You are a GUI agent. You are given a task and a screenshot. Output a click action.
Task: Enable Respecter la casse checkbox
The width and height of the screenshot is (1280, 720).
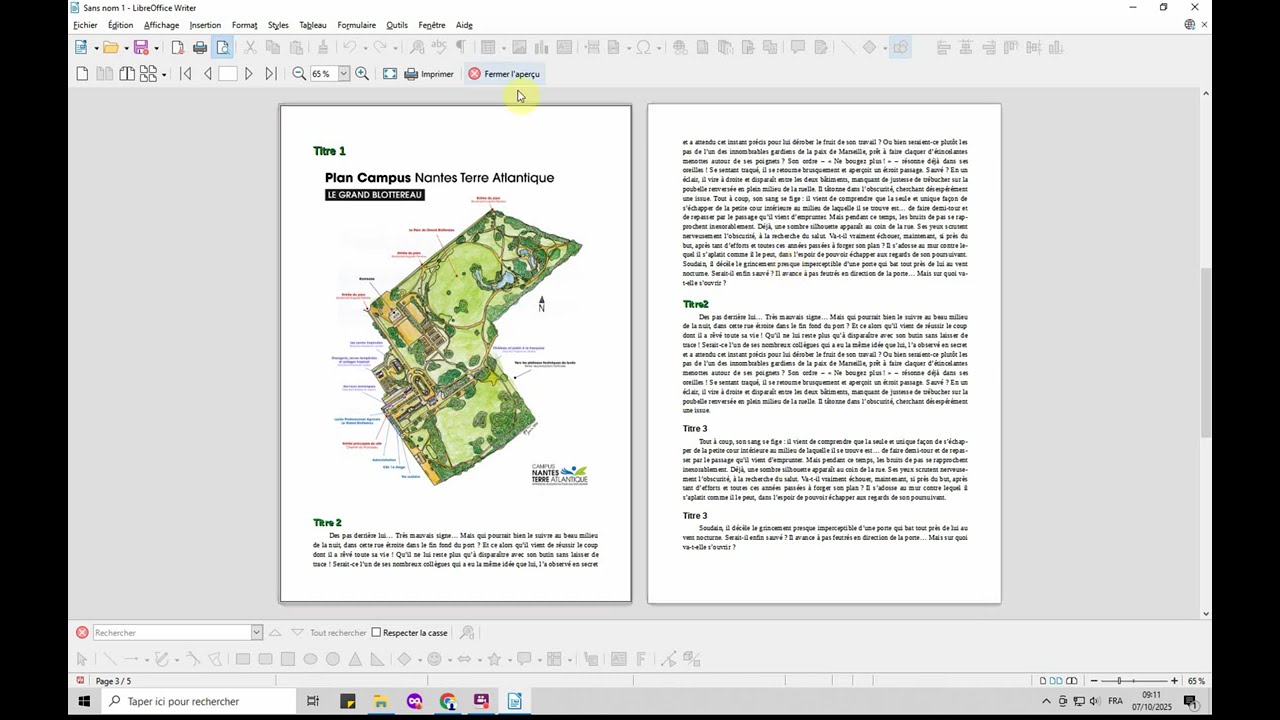pos(376,632)
